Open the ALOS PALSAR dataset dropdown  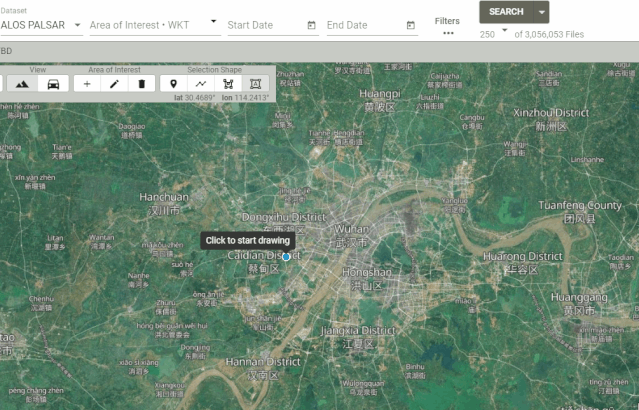pyautogui.click(x=41, y=25)
